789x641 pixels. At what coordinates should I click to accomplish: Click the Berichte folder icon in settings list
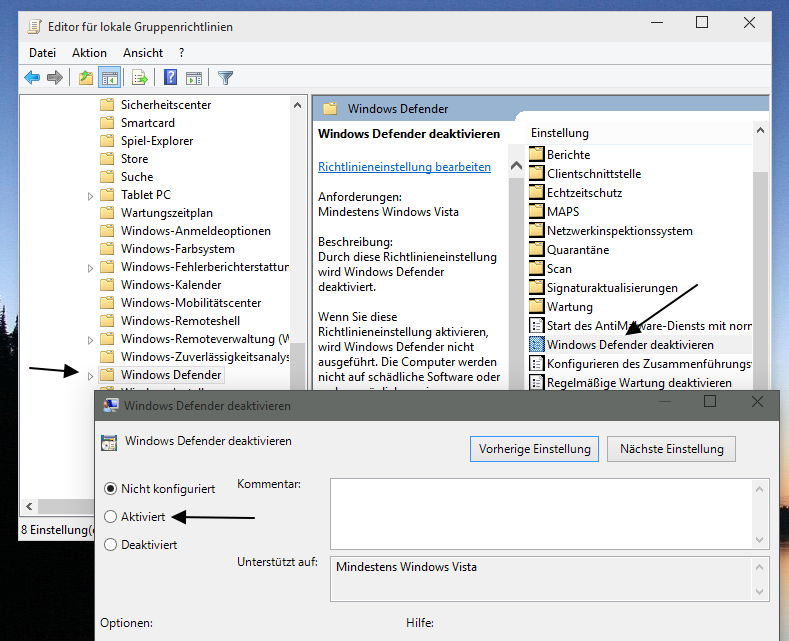coord(536,154)
